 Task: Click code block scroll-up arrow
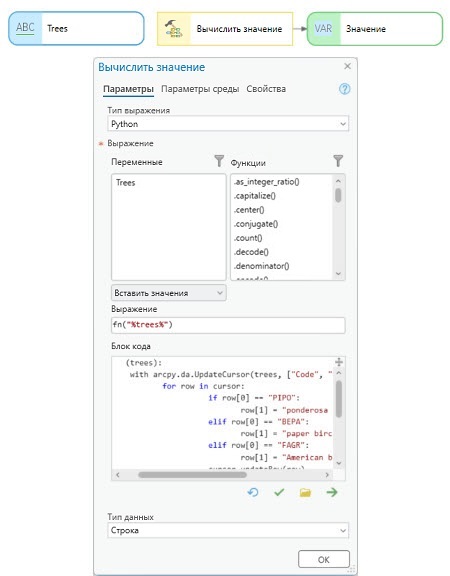(339, 373)
